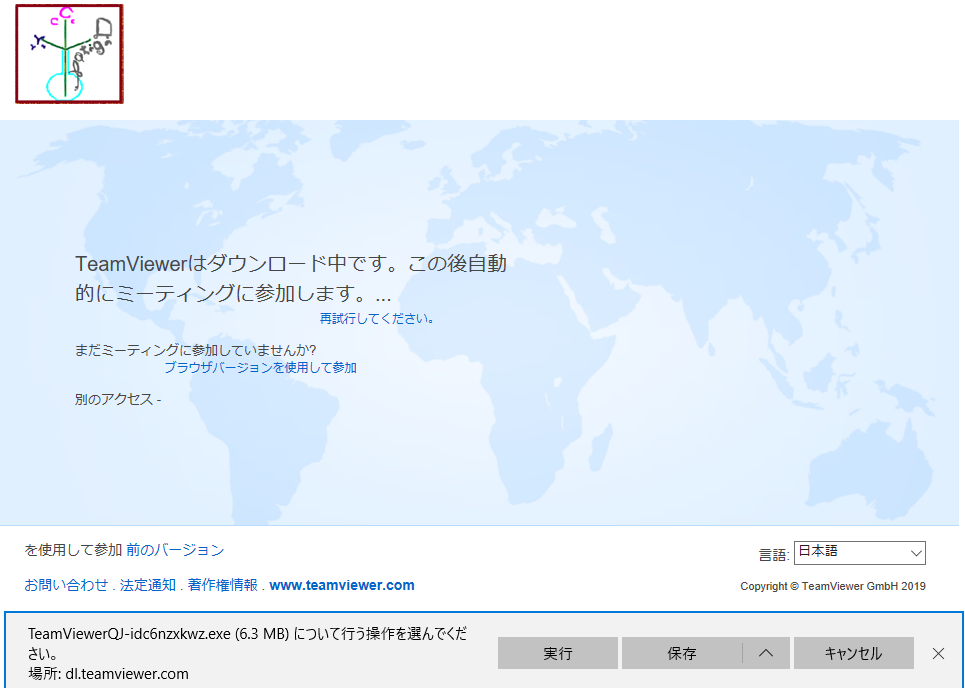Viewport: 965px width, 690px height.
Task: Click the まだミーティングに参加していませんか? text
Action: click(195, 350)
